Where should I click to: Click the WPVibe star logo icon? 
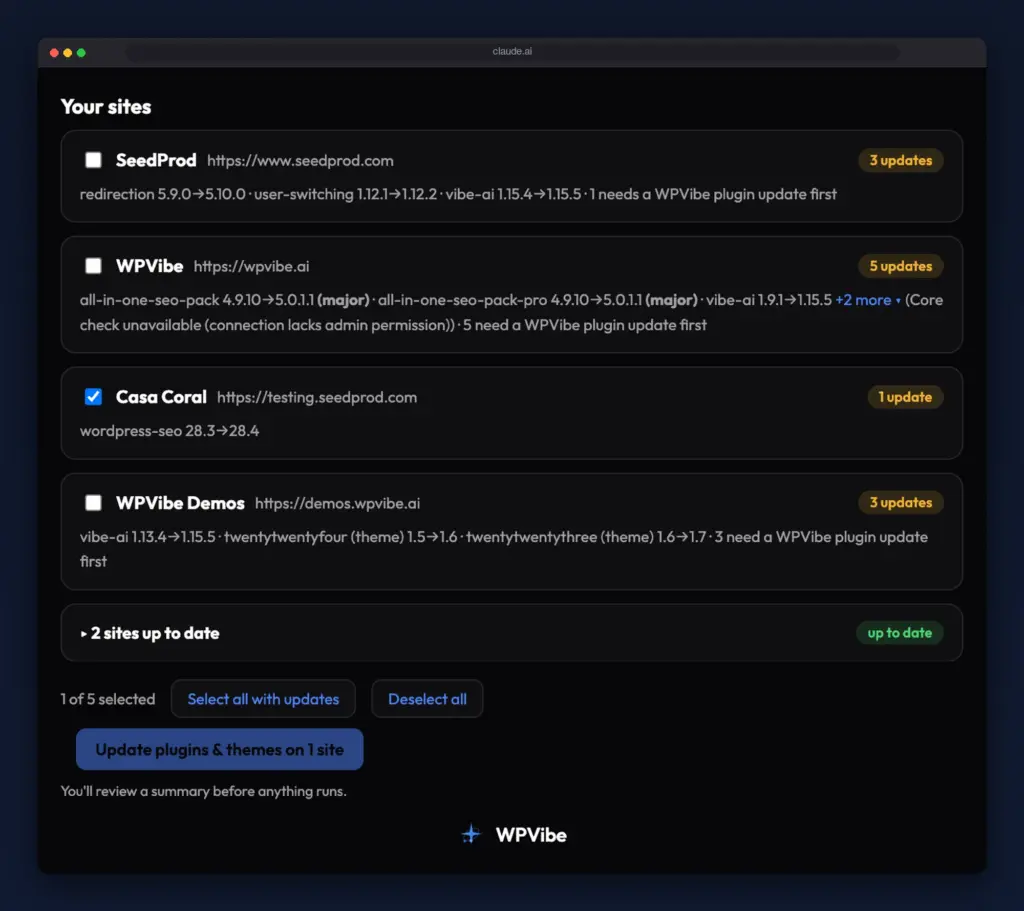tap(471, 834)
